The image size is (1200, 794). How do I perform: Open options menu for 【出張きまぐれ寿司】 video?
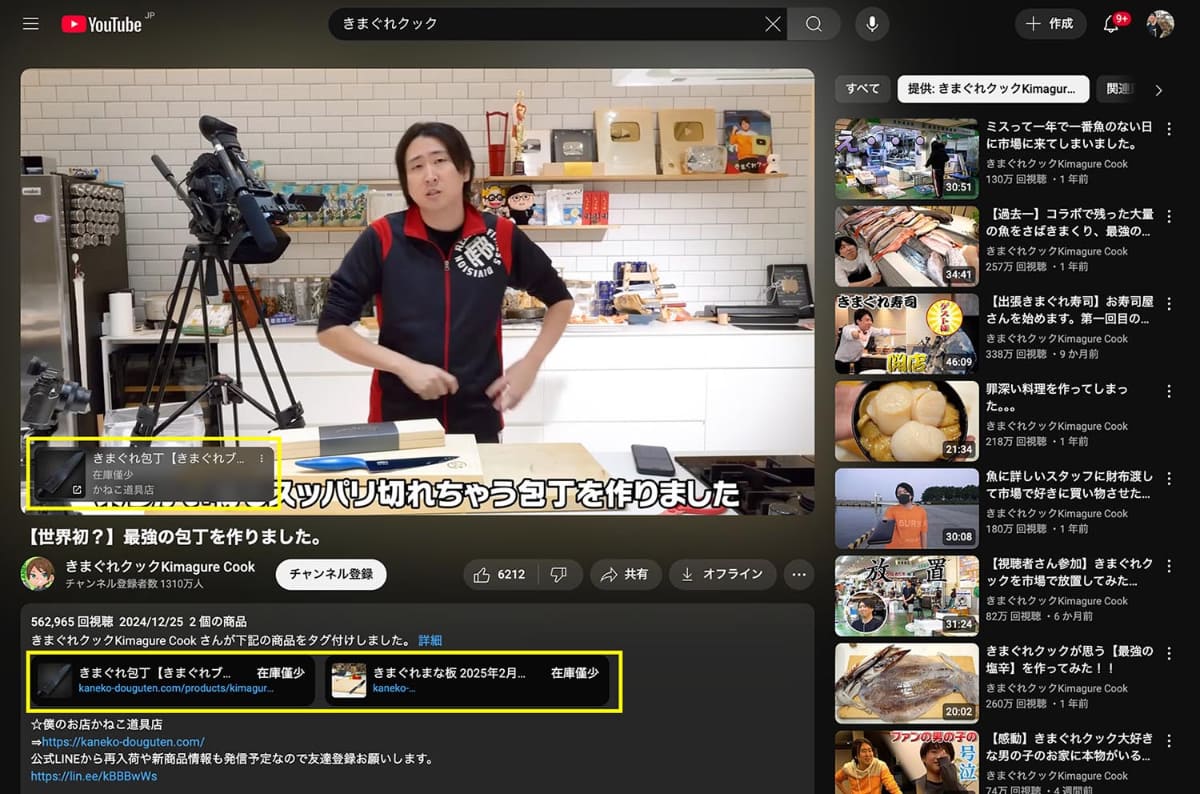coord(1168,304)
